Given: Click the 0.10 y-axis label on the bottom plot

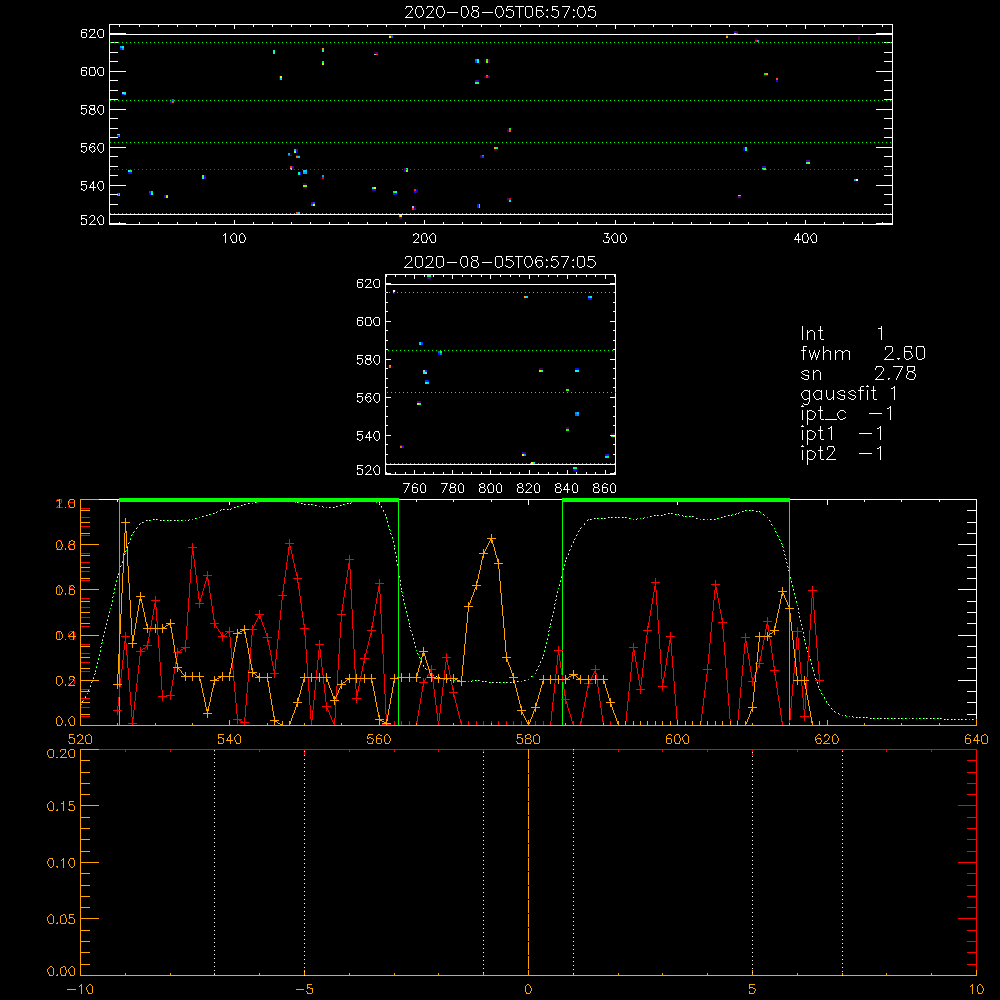Looking at the screenshot, I should click(x=61, y=863).
